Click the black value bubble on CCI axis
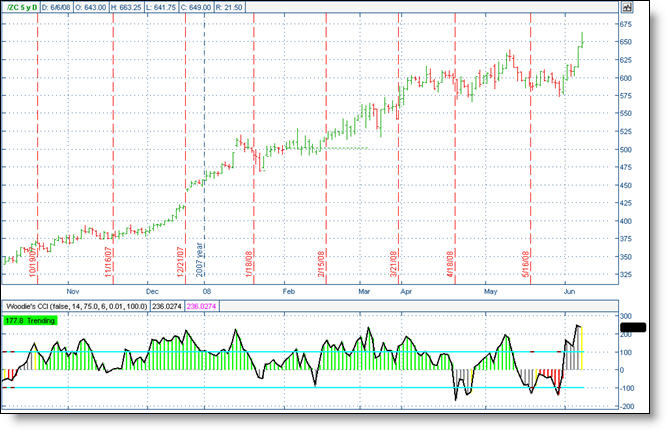This screenshot has width=666, height=430. pyautogui.click(x=633, y=327)
